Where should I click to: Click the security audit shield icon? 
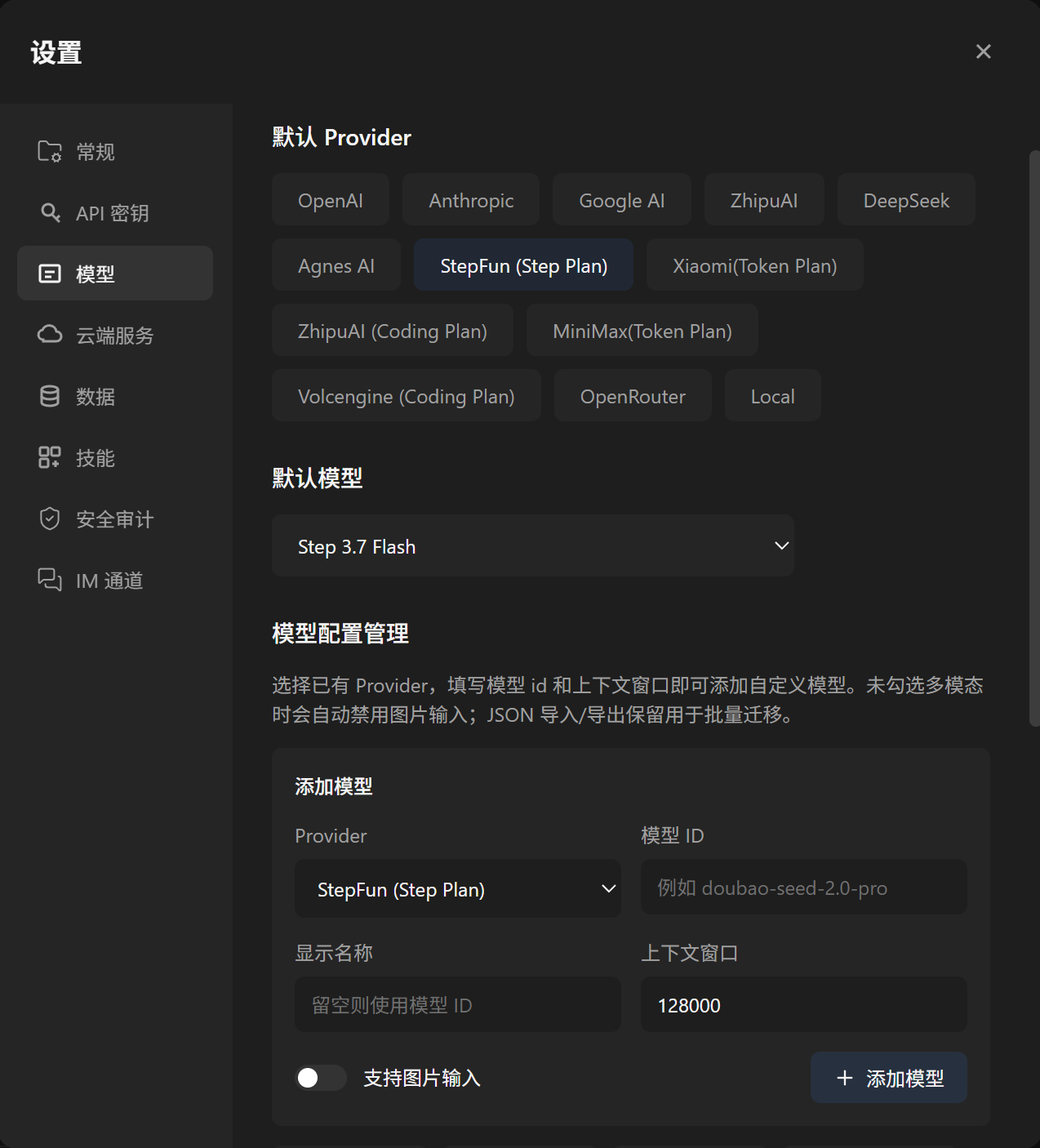click(50, 518)
